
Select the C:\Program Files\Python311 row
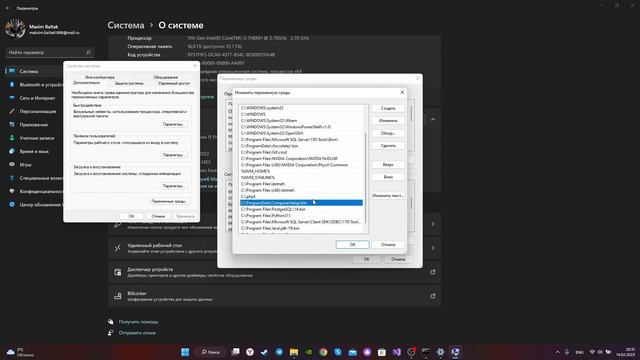pyautogui.click(x=301, y=216)
